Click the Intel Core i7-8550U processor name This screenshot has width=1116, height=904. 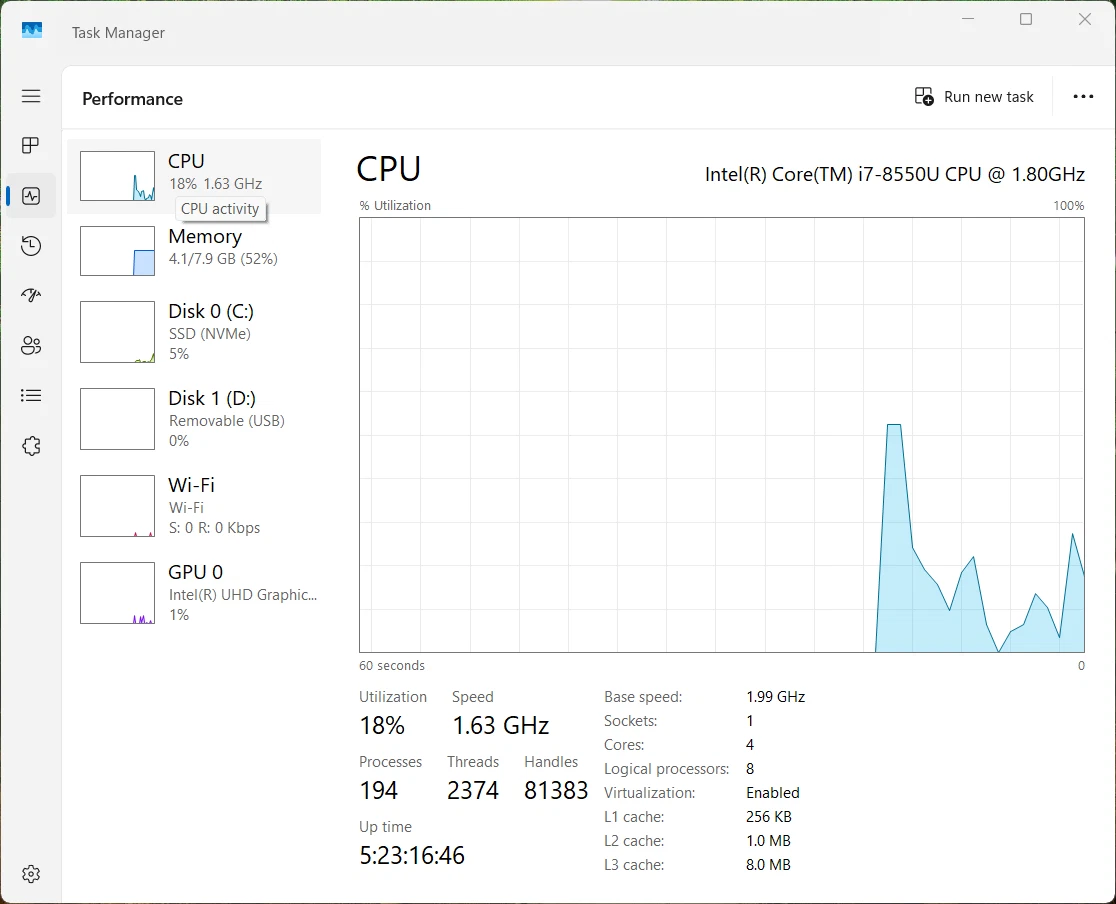pyautogui.click(x=895, y=174)
